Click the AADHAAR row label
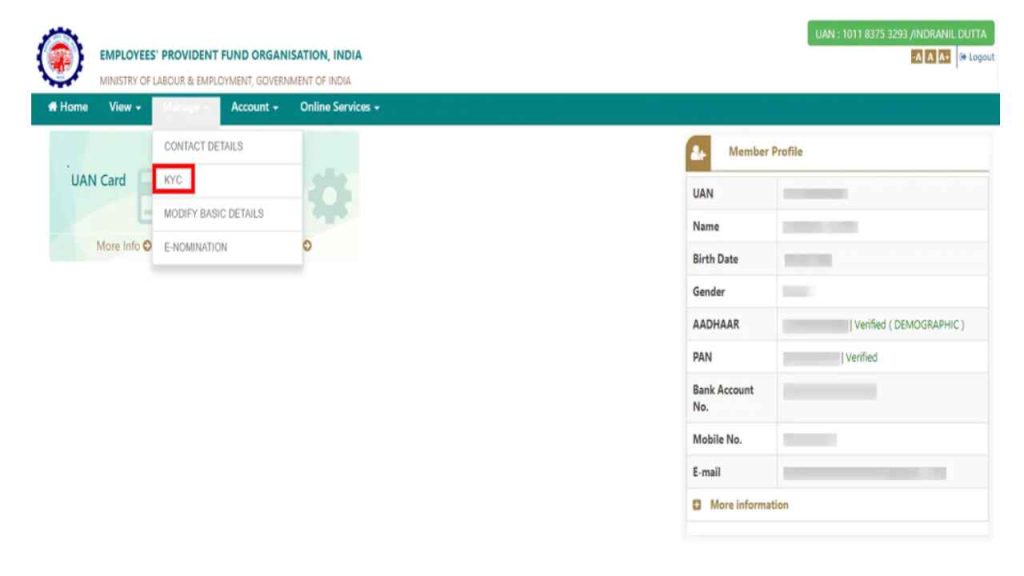 [x=716, y=325]
